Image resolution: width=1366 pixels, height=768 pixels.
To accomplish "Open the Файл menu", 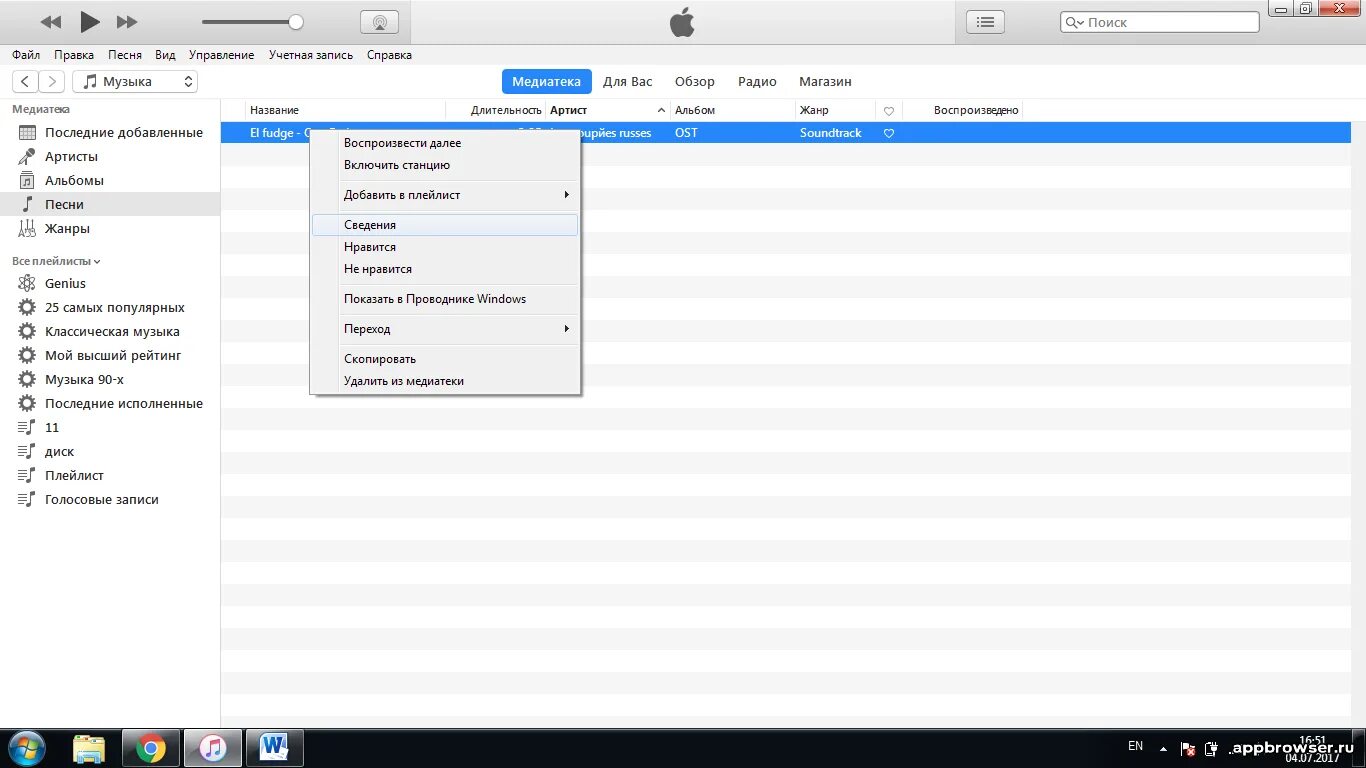I will tap(26, 55).
